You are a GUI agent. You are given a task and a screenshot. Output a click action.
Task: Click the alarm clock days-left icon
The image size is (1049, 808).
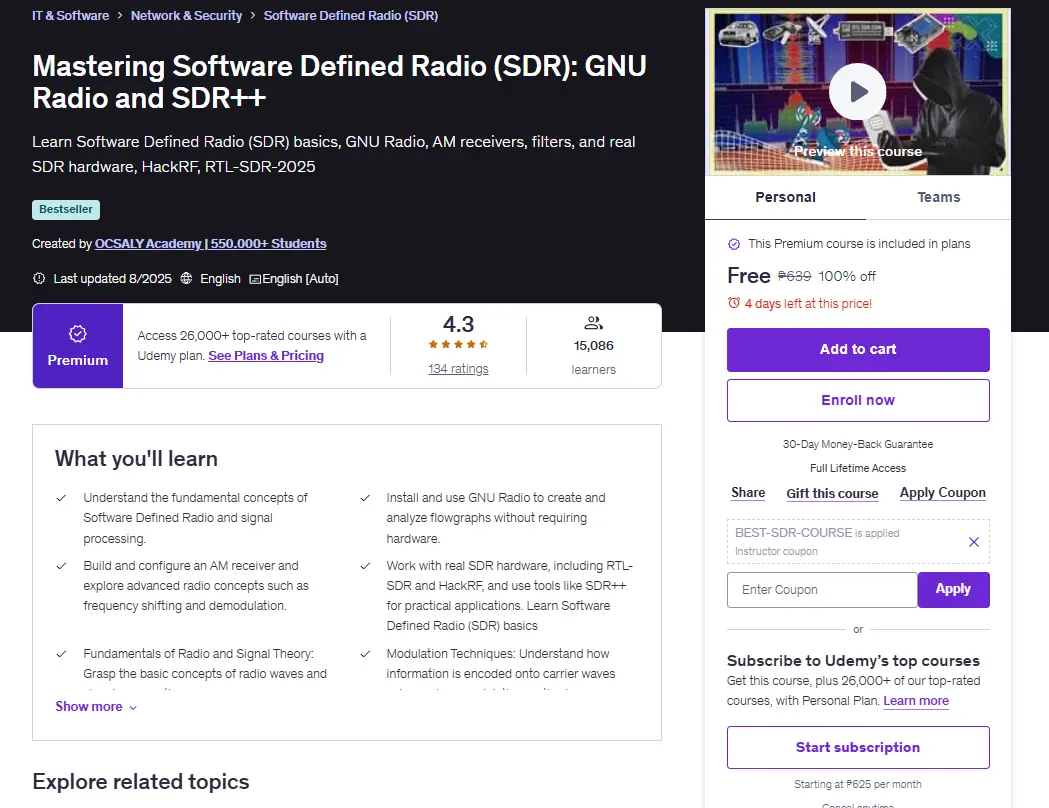734,303
